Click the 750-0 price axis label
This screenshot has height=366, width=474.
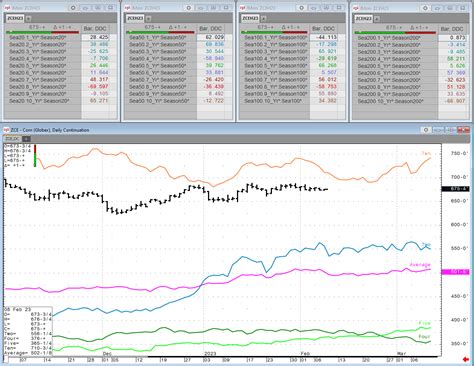click(x=459, y=153)
